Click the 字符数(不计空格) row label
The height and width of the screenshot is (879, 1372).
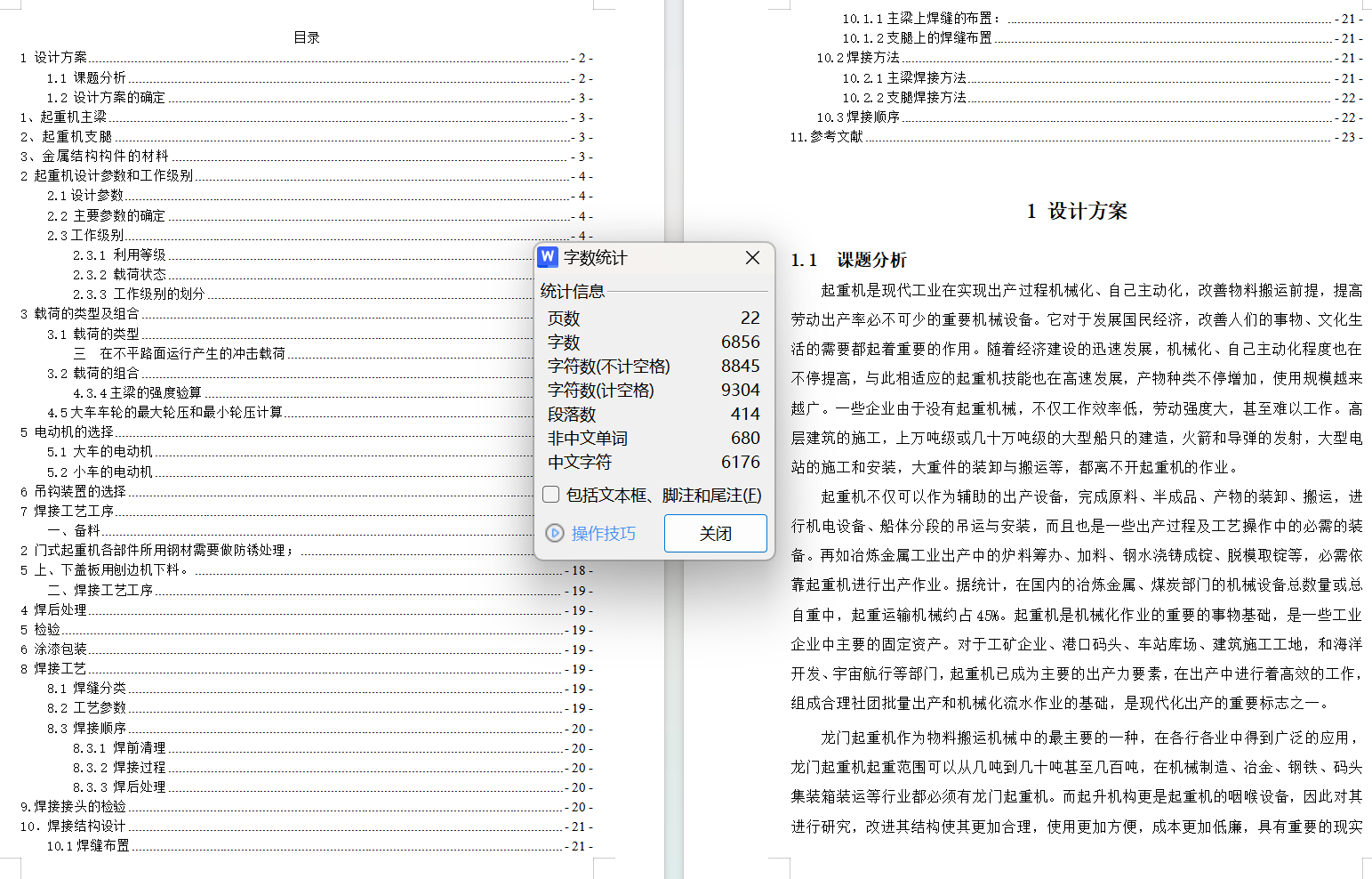(x=609, y=366)
